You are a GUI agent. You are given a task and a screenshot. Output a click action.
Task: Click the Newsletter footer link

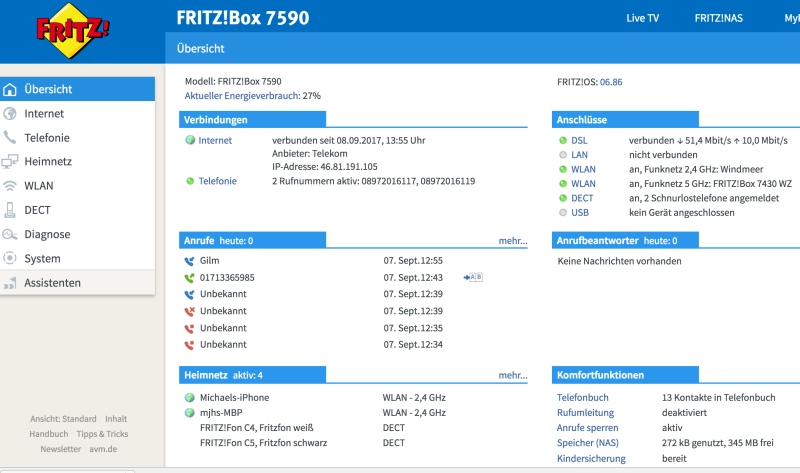coord(61,449)
